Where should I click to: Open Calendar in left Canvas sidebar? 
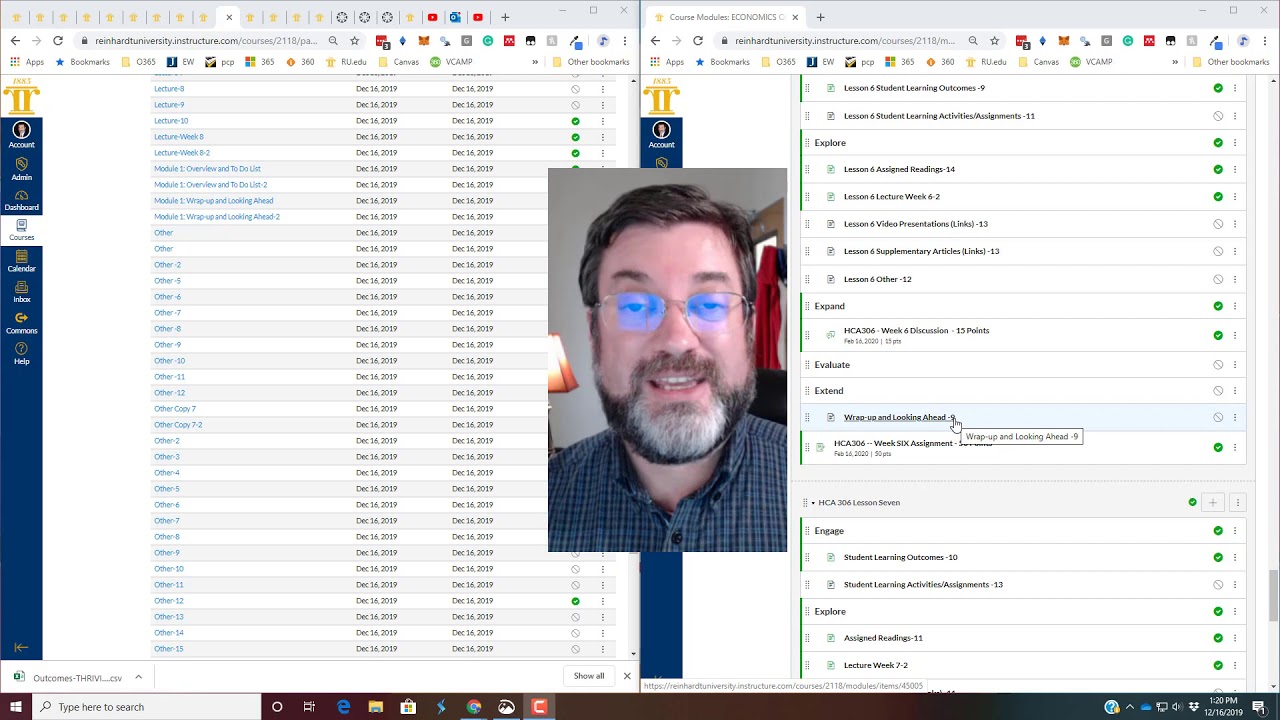21,261
